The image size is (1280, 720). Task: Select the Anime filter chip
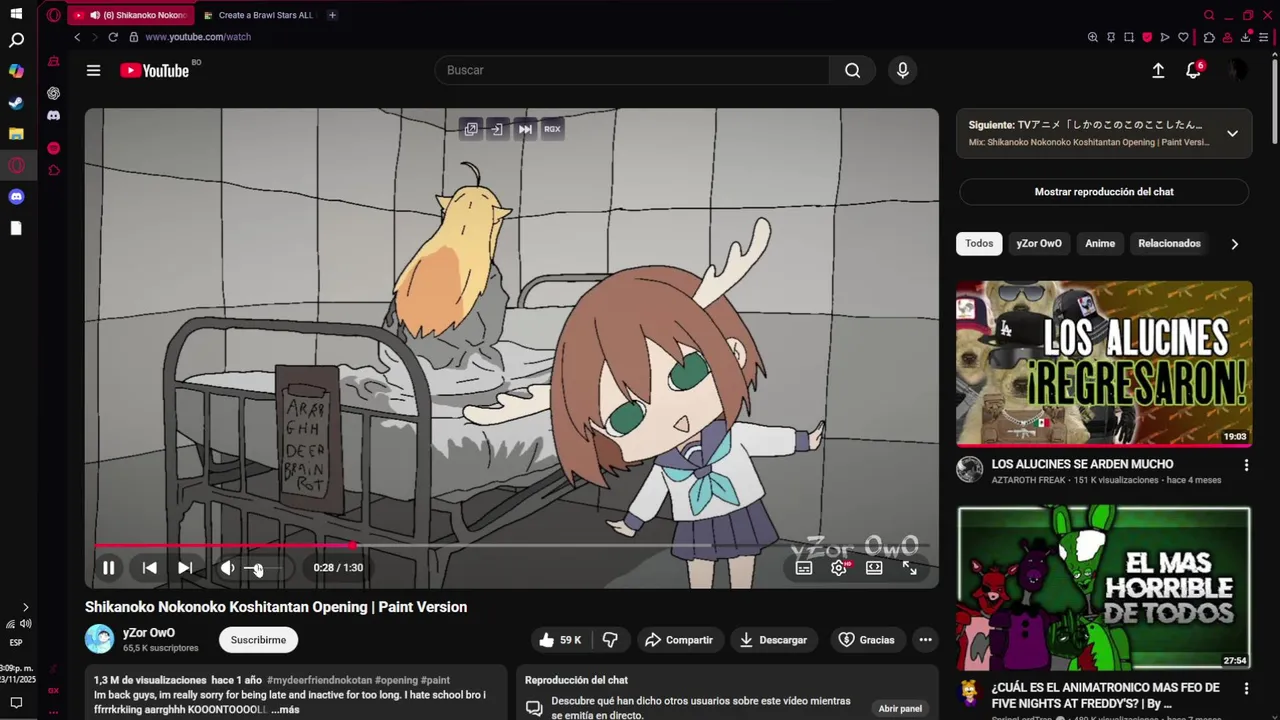pos(1100,243)
